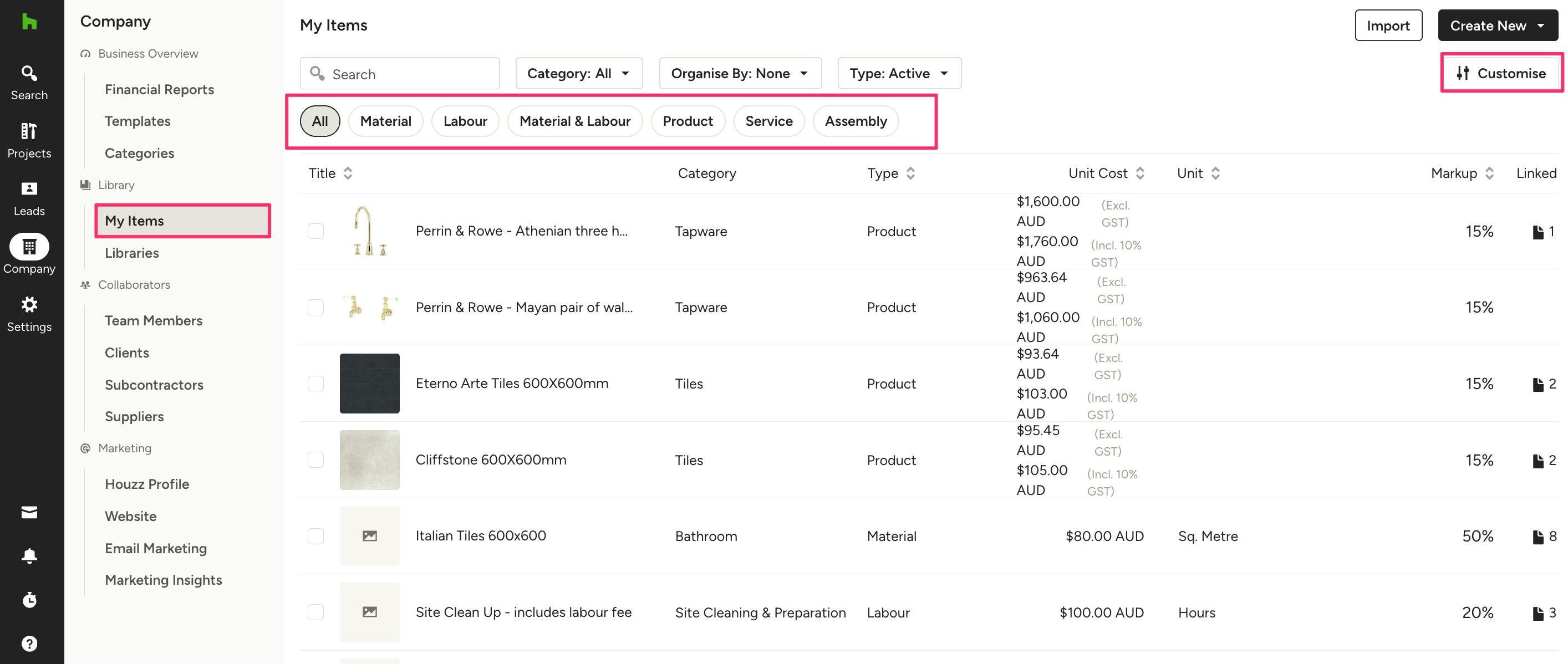Switch to the Assembly filter tab

[x=855, y=121]
